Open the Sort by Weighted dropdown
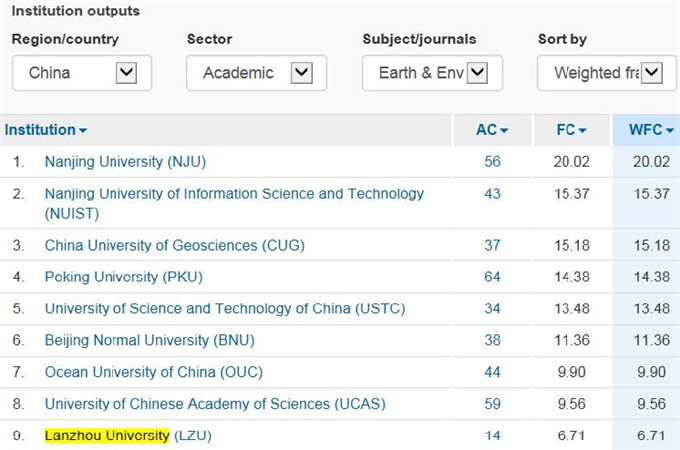The width and height of the screenshot is (680, 450). [607, 73]
